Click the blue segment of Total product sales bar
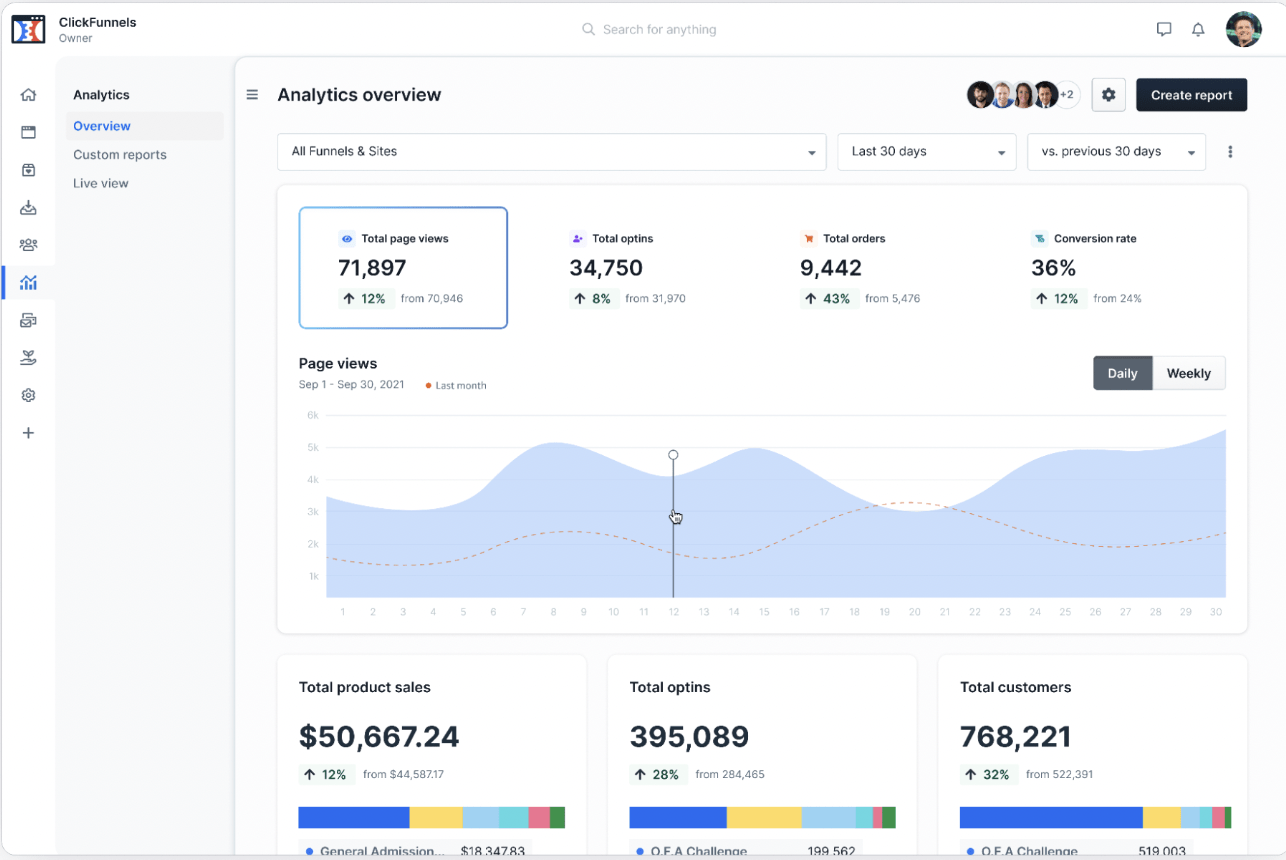 (354, 817)
